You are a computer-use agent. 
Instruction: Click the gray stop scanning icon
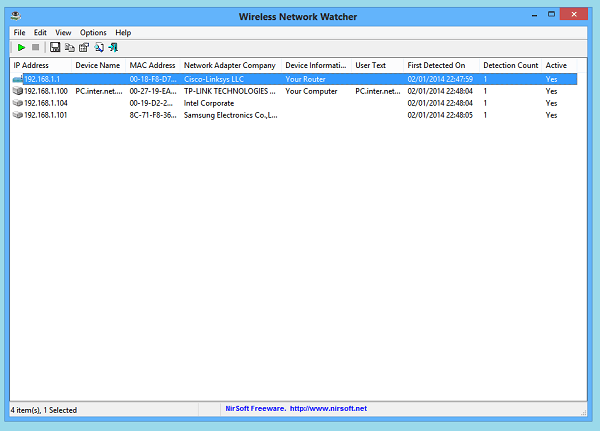pyautogui.click(x=35, y=47)
